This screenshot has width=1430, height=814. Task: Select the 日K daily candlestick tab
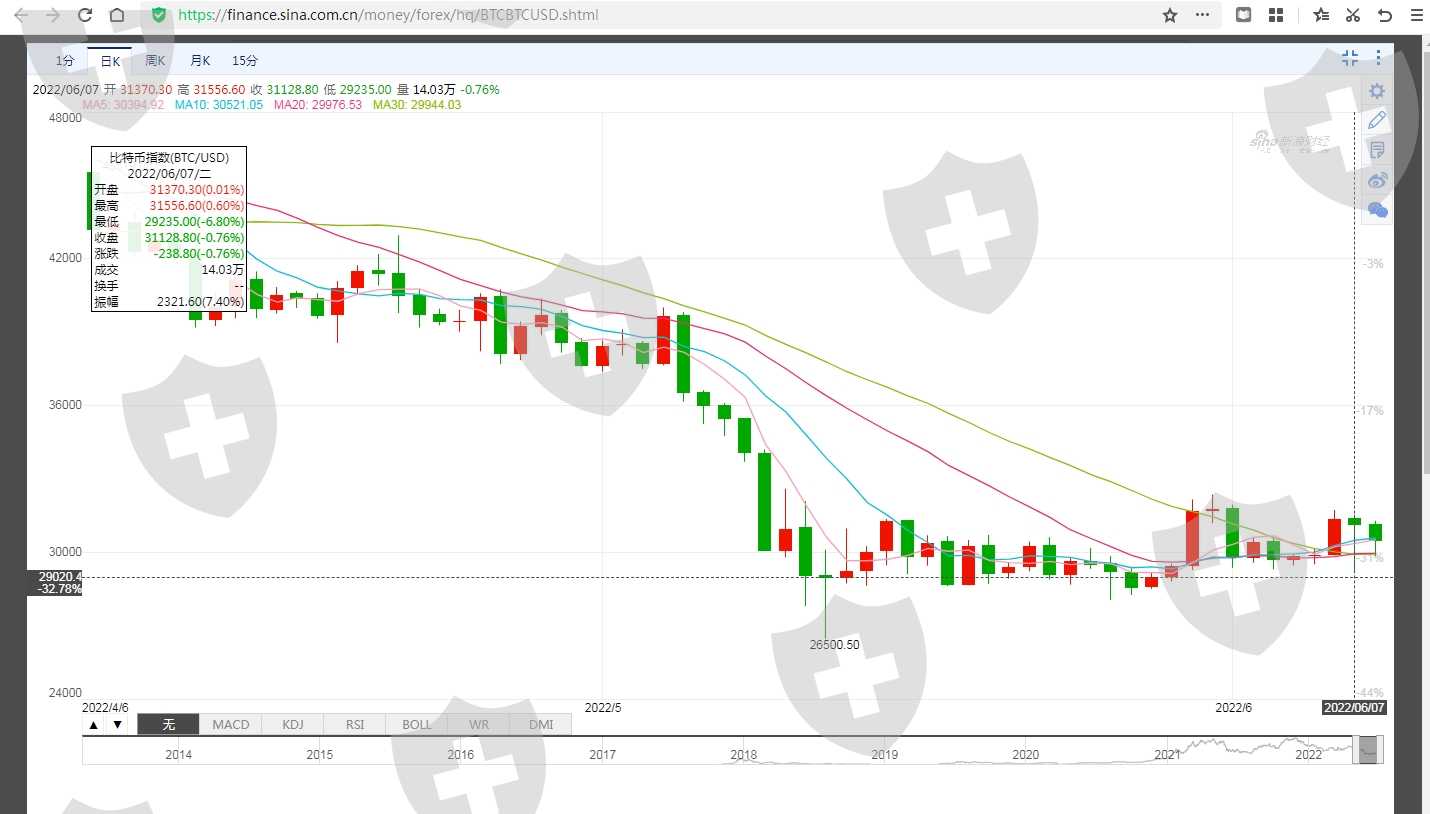109,61
